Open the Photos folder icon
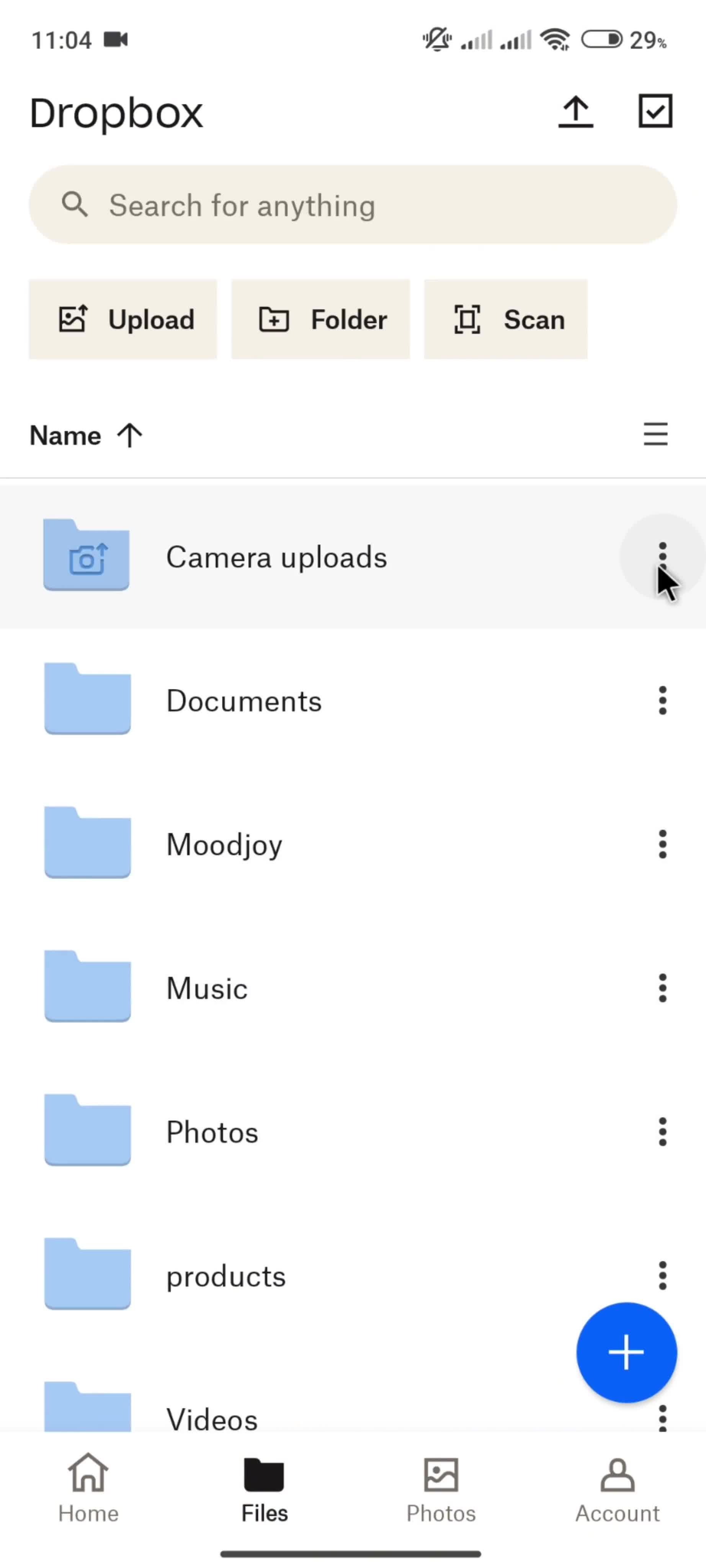Screen dimensions: 706x1568 click(x=88, y=1130)
